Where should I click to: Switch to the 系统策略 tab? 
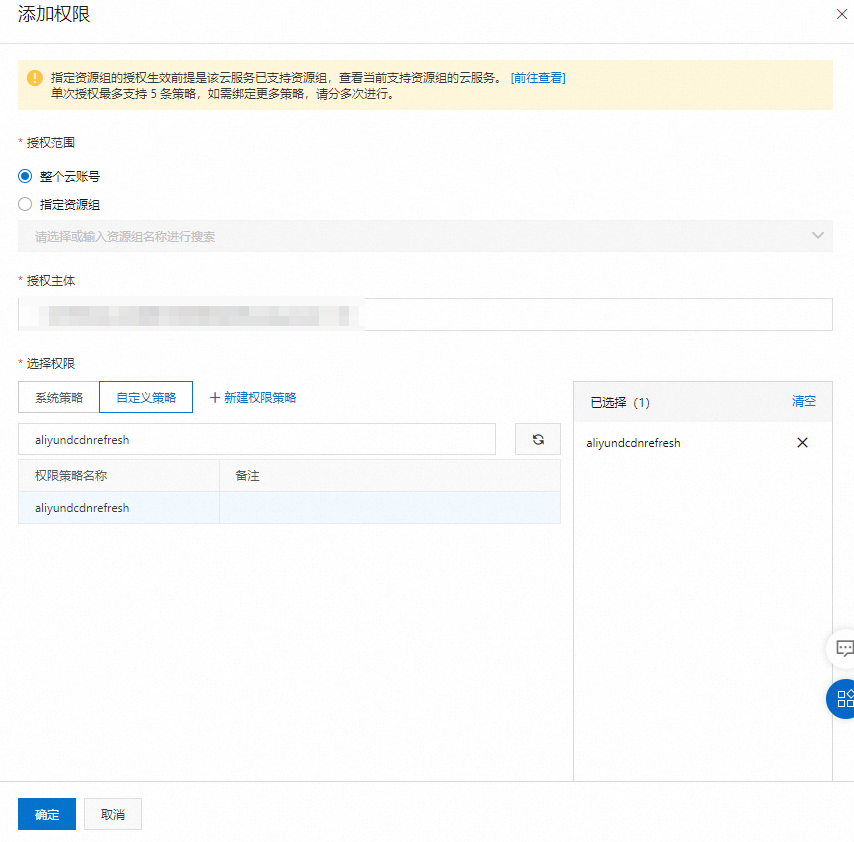point(59,397)
